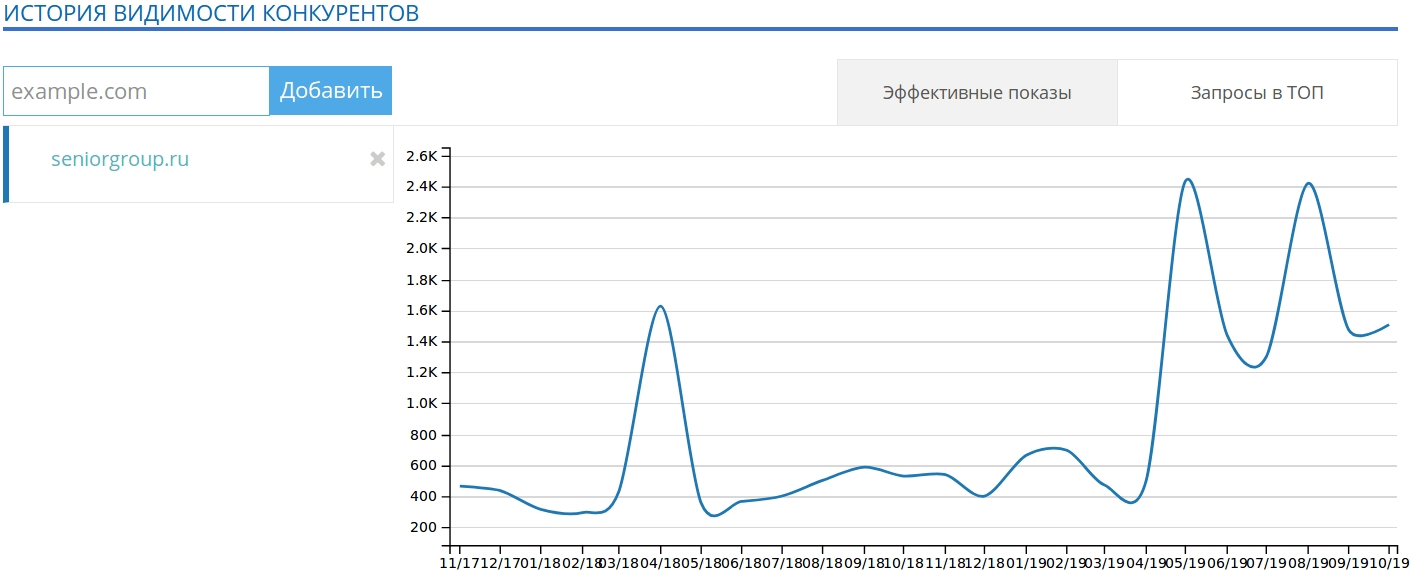Click the line's end point at 10/19
The height and width of the screenshot is (577, 1413).
pyautogui.click(x=1388, y=325)
